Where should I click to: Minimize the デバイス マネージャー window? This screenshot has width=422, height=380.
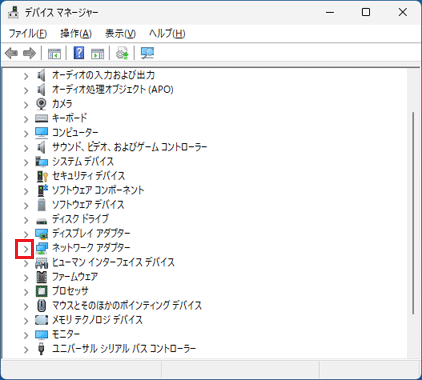tap(330, 12)
